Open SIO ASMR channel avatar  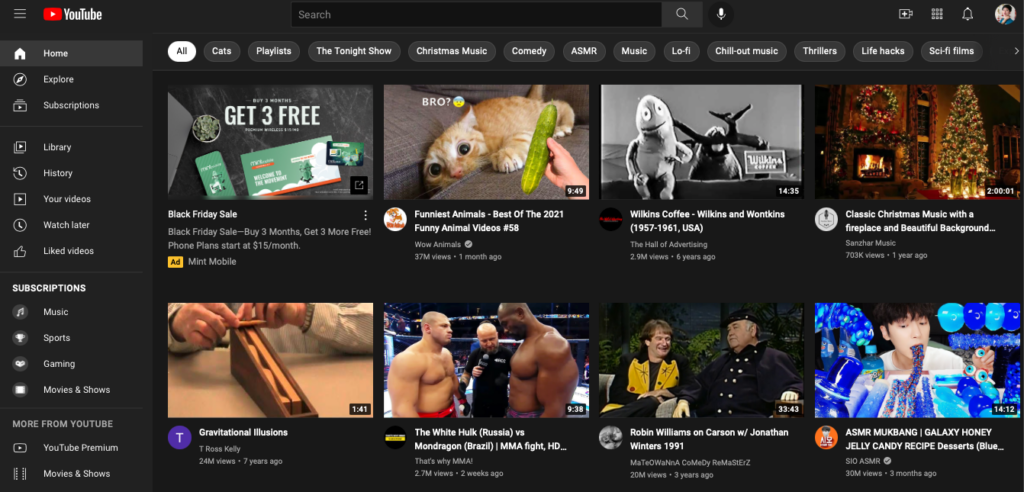click(826, 437)
